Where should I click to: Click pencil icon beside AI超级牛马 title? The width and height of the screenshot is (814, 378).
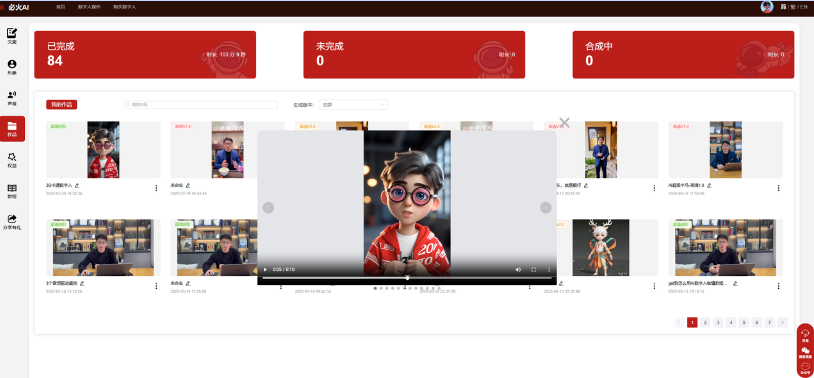point(710,185)
